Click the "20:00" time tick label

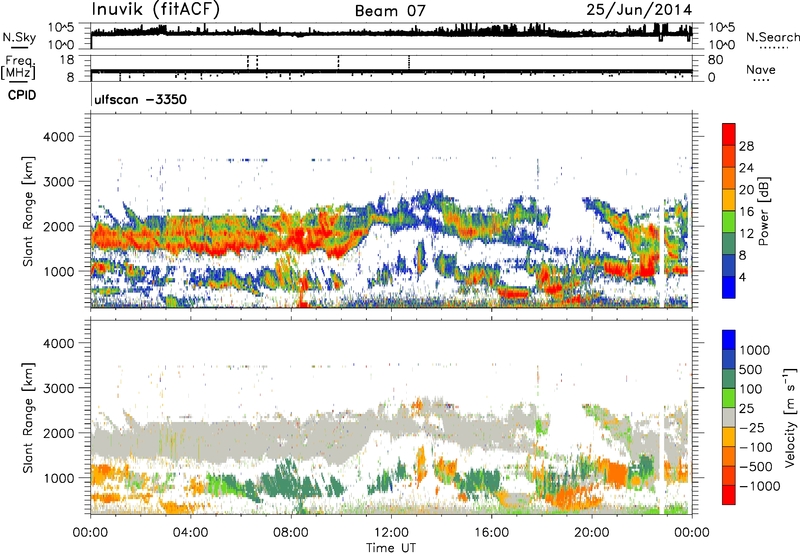[591, 533]
